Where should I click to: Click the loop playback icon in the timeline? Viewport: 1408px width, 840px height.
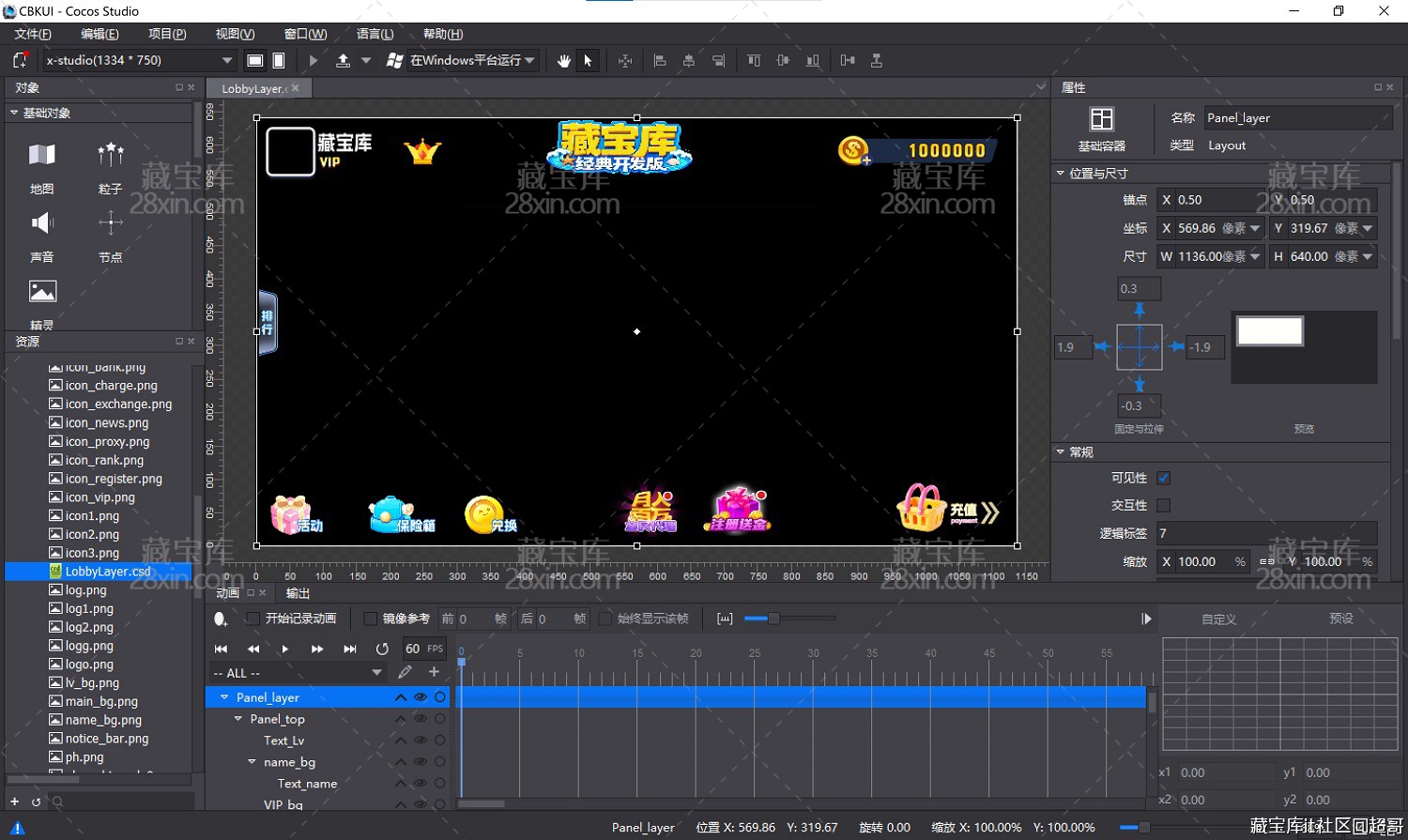pyautogui.click(x=382, y=649)
